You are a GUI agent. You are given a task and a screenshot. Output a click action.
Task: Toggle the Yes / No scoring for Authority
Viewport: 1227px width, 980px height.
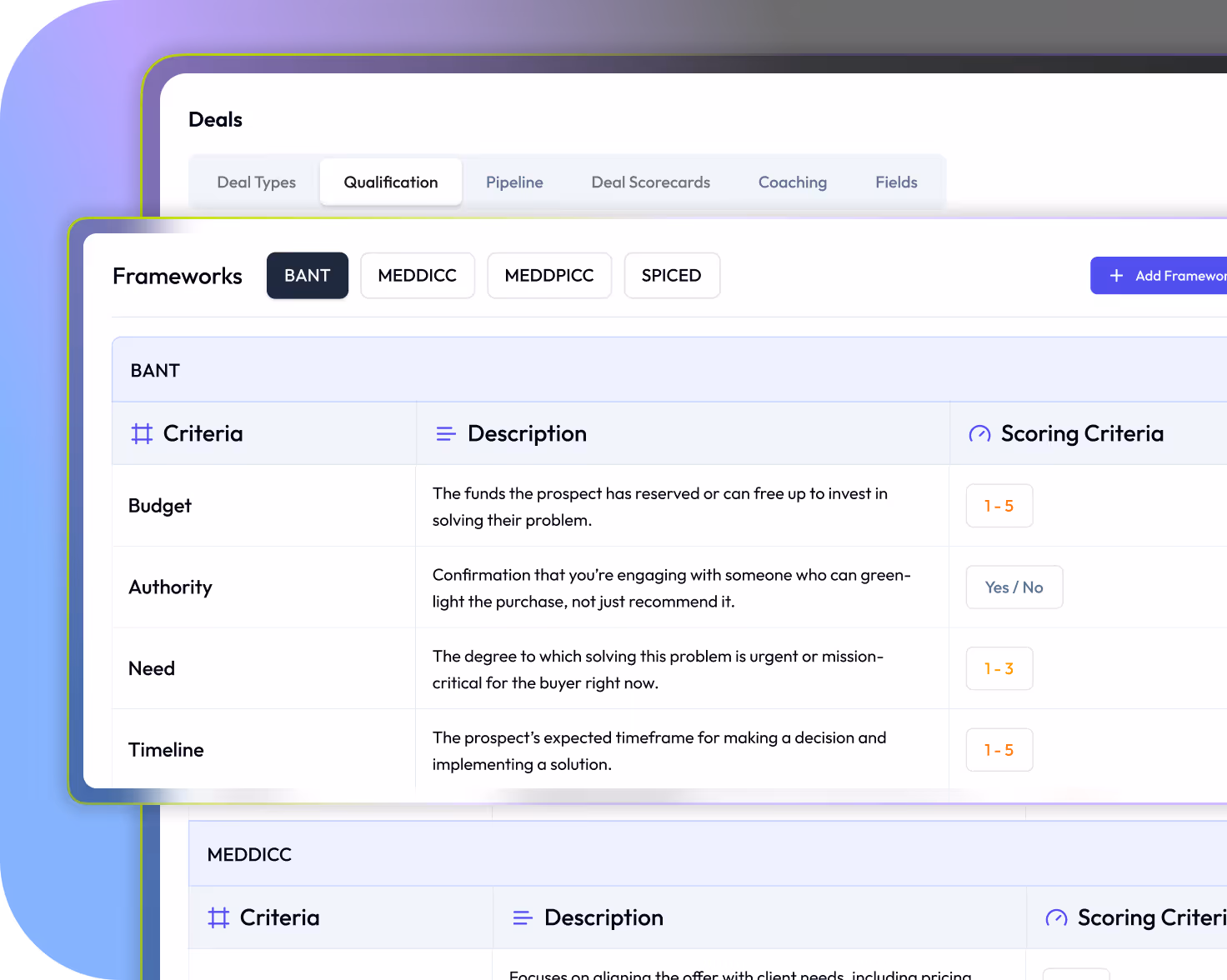click(1014, 587)
